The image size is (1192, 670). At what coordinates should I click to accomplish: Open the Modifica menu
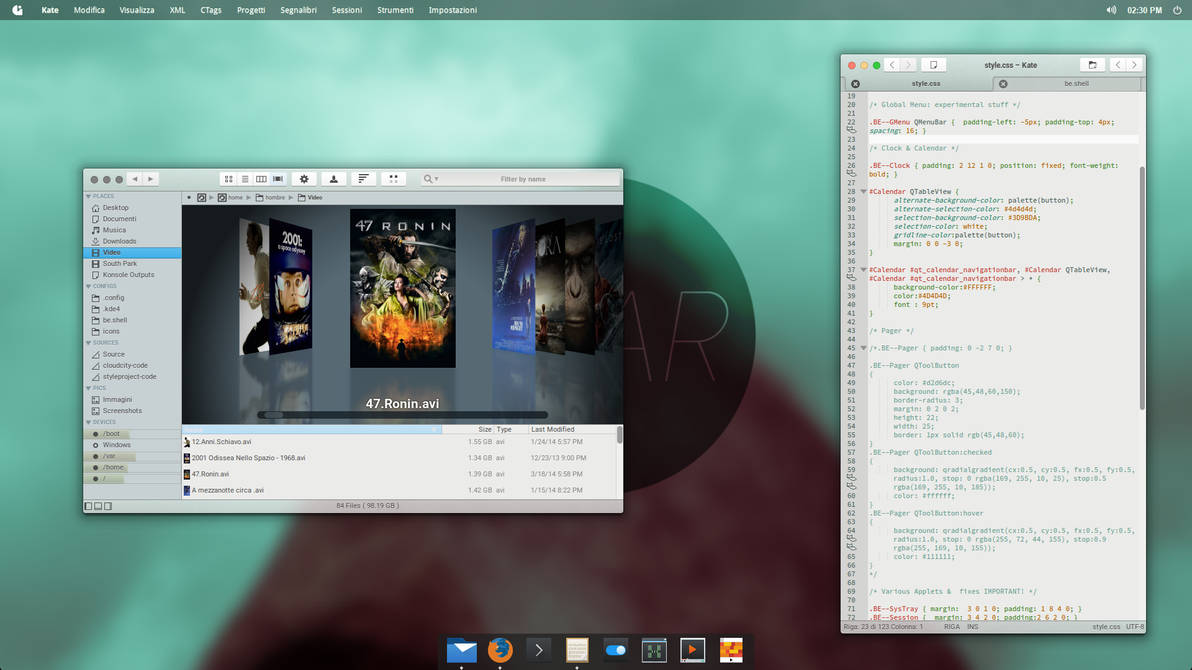89,10
